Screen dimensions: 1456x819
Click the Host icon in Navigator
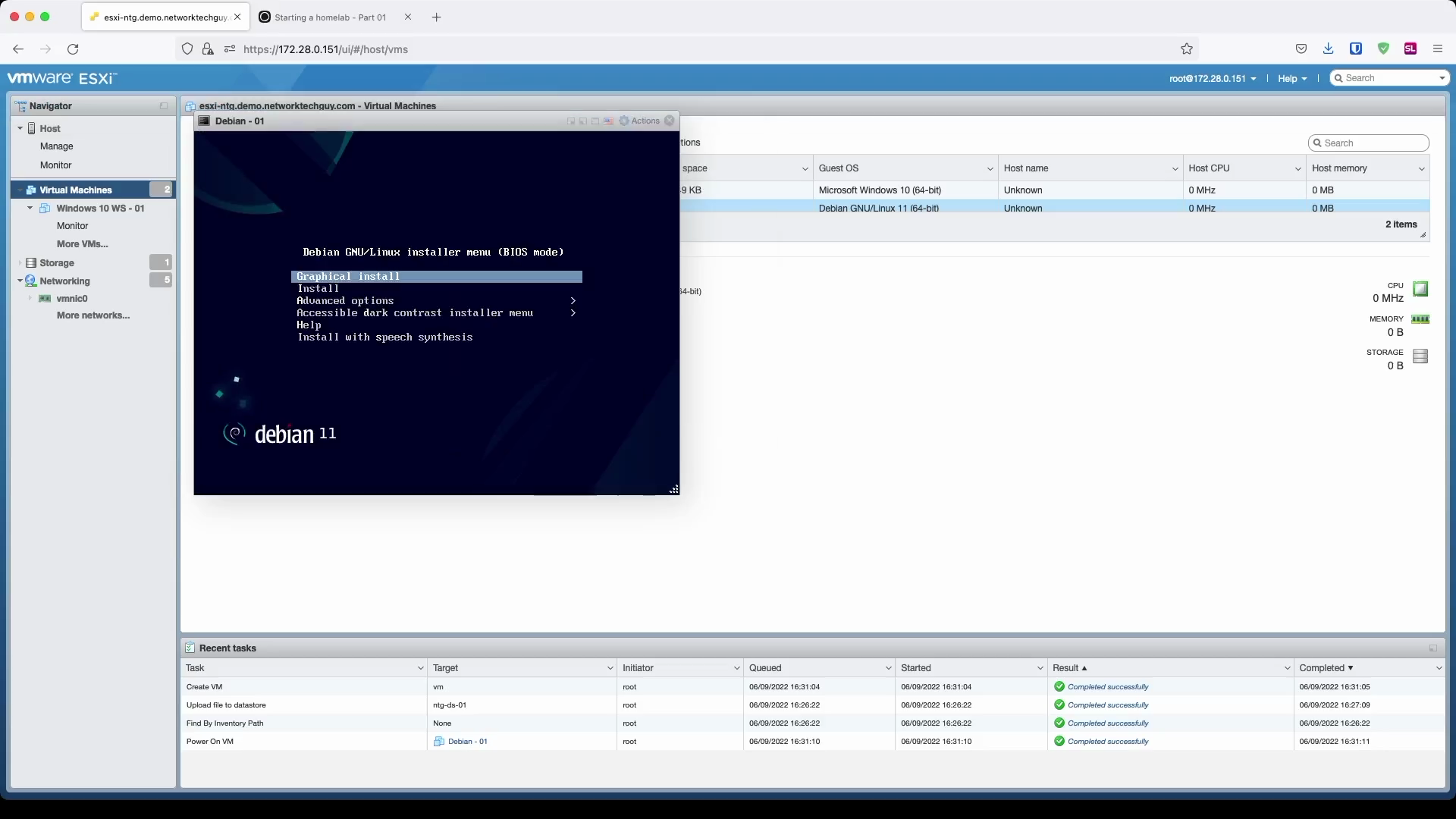32,129
